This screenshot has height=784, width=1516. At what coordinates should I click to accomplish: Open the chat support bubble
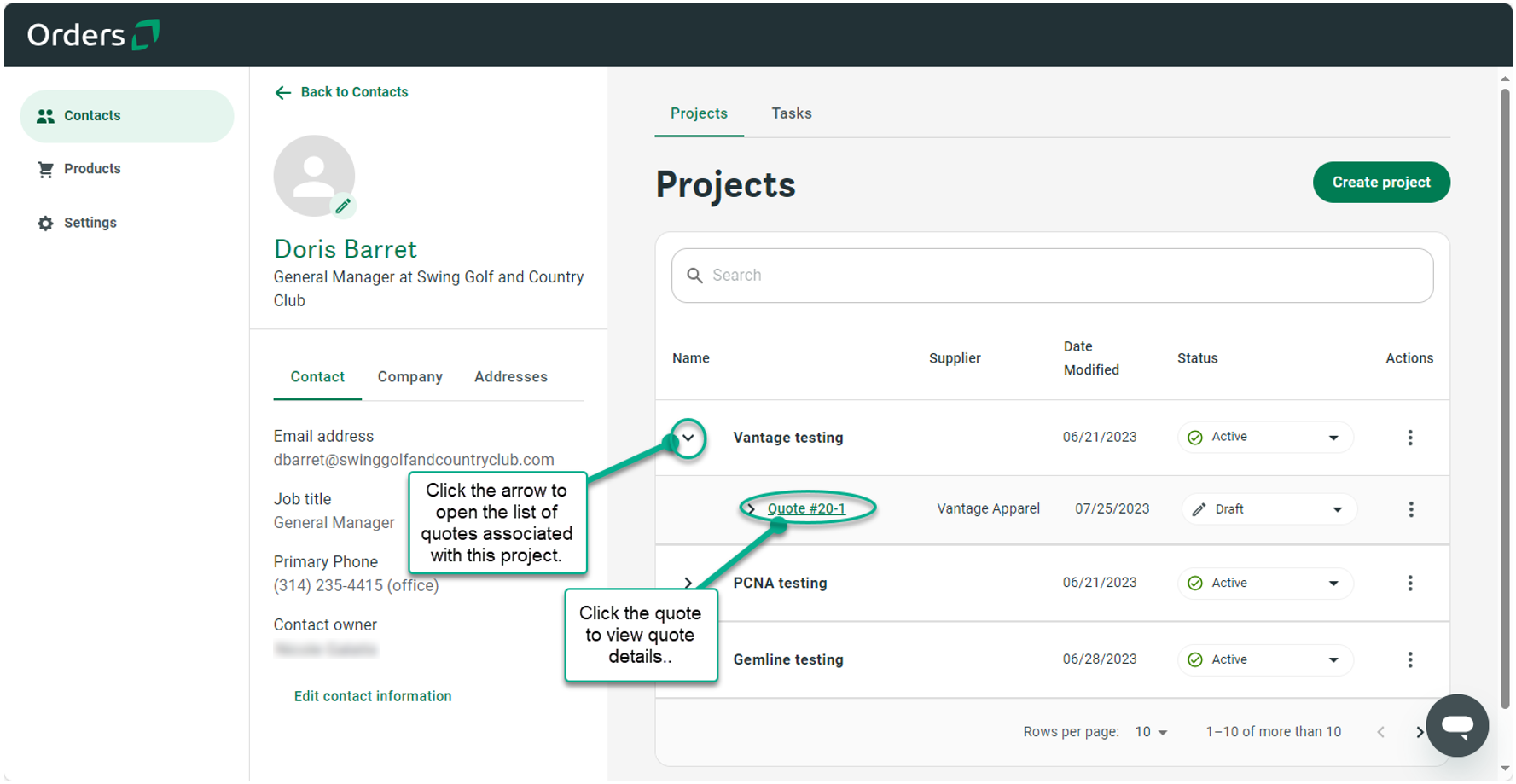(1457, 726)
